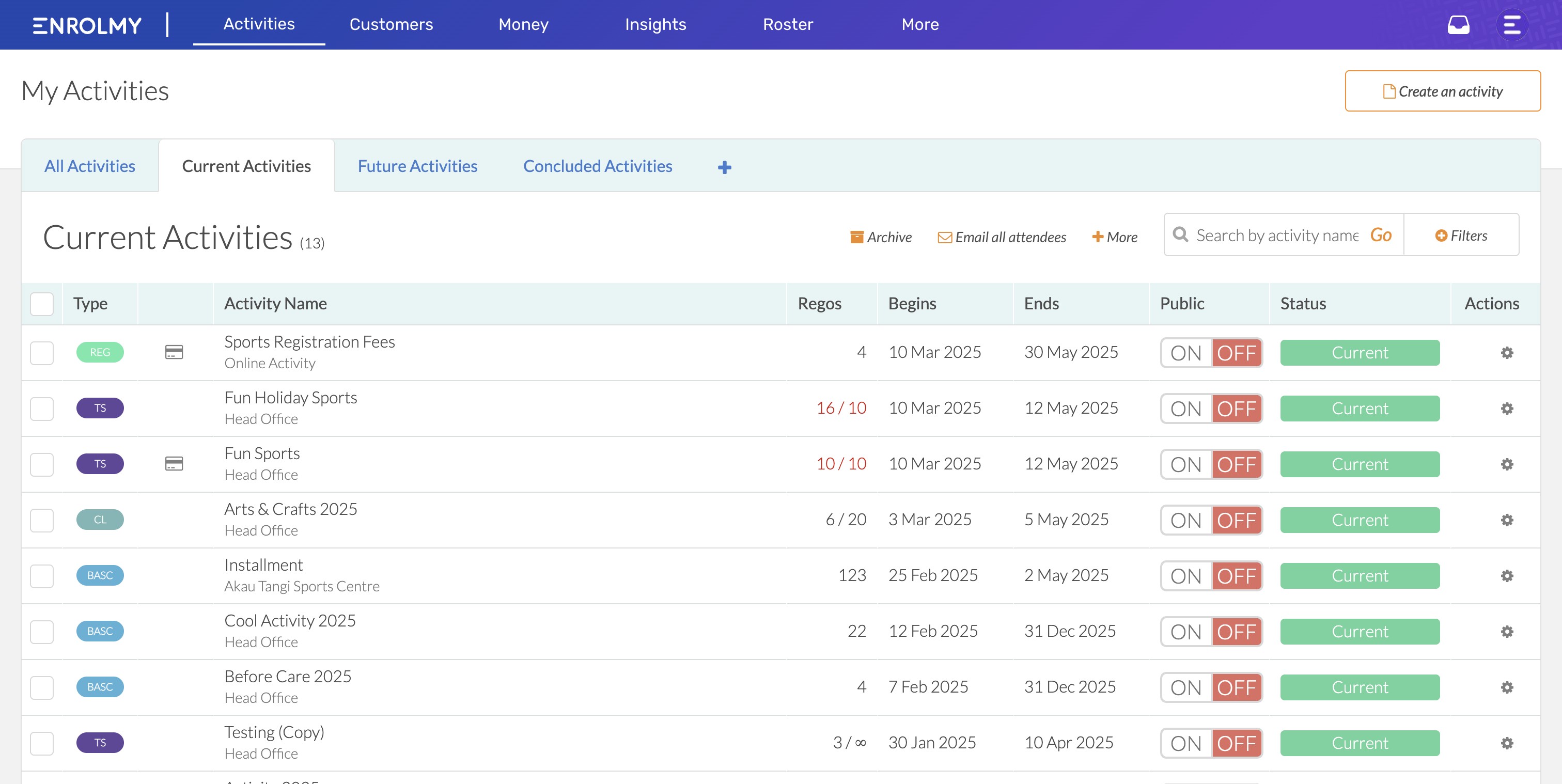This screenshot has width=1562, height=784.
Task: Click payment card icon for Sports Registration Fees
Action: coord(174,352)
